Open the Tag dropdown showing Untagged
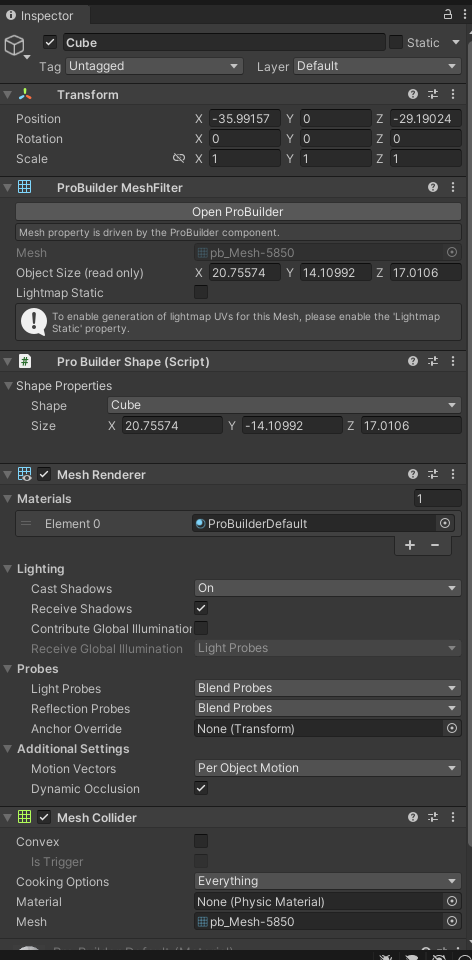The height and width of the screenshot is (960, 472). click(x=154, y=66)
